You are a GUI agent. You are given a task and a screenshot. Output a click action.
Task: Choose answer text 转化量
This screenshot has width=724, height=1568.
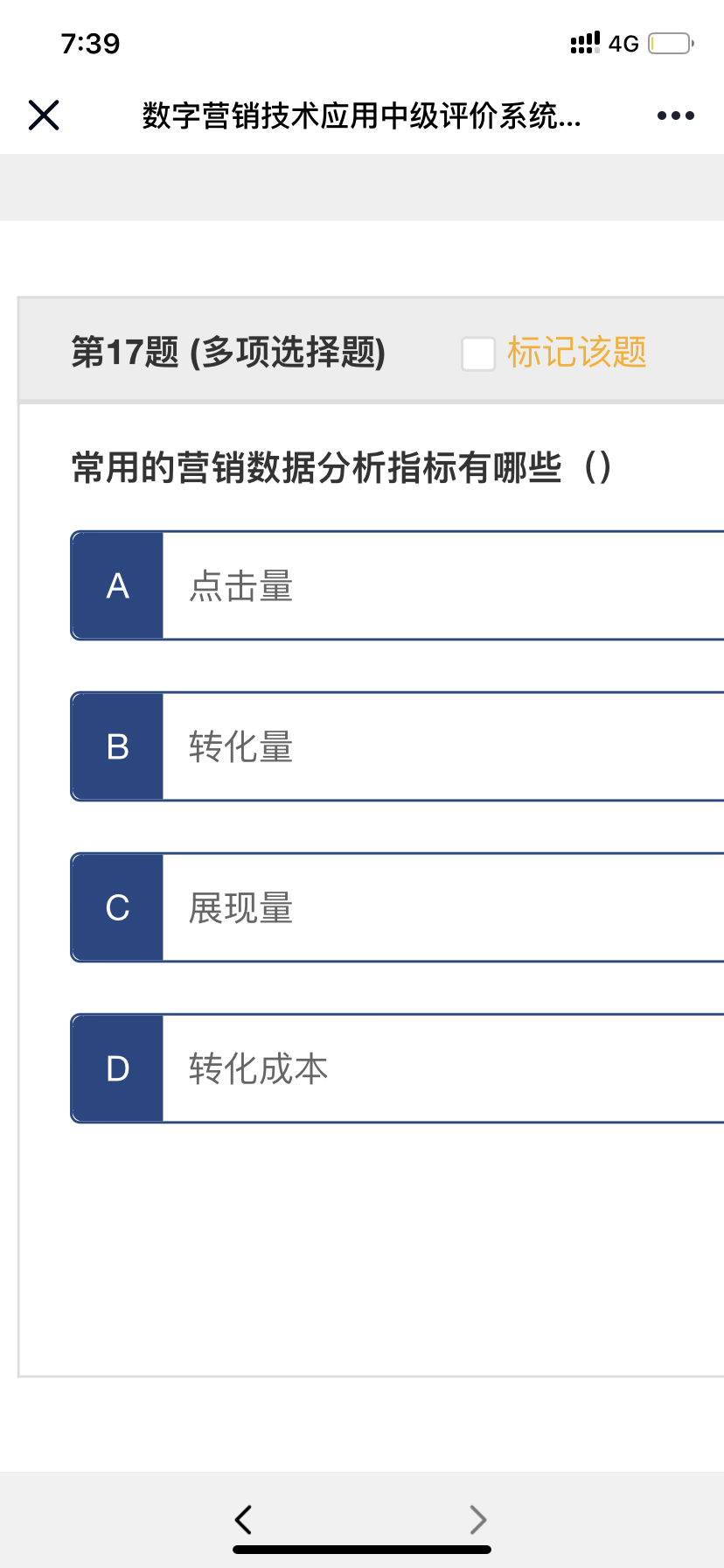241,747
